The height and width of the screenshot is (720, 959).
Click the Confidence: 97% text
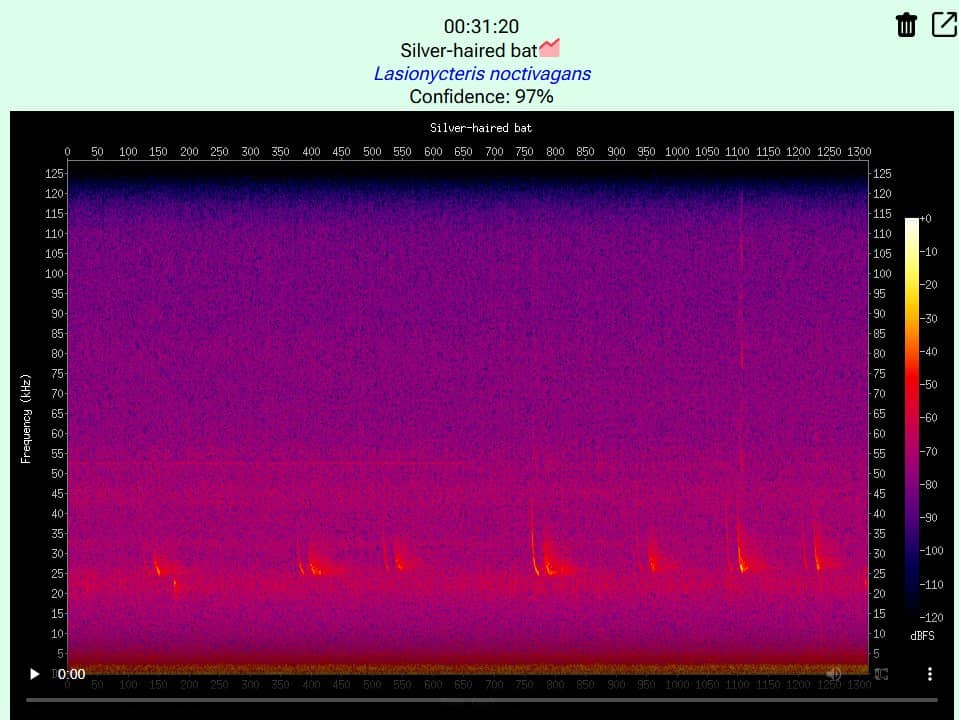pos(481,97)
